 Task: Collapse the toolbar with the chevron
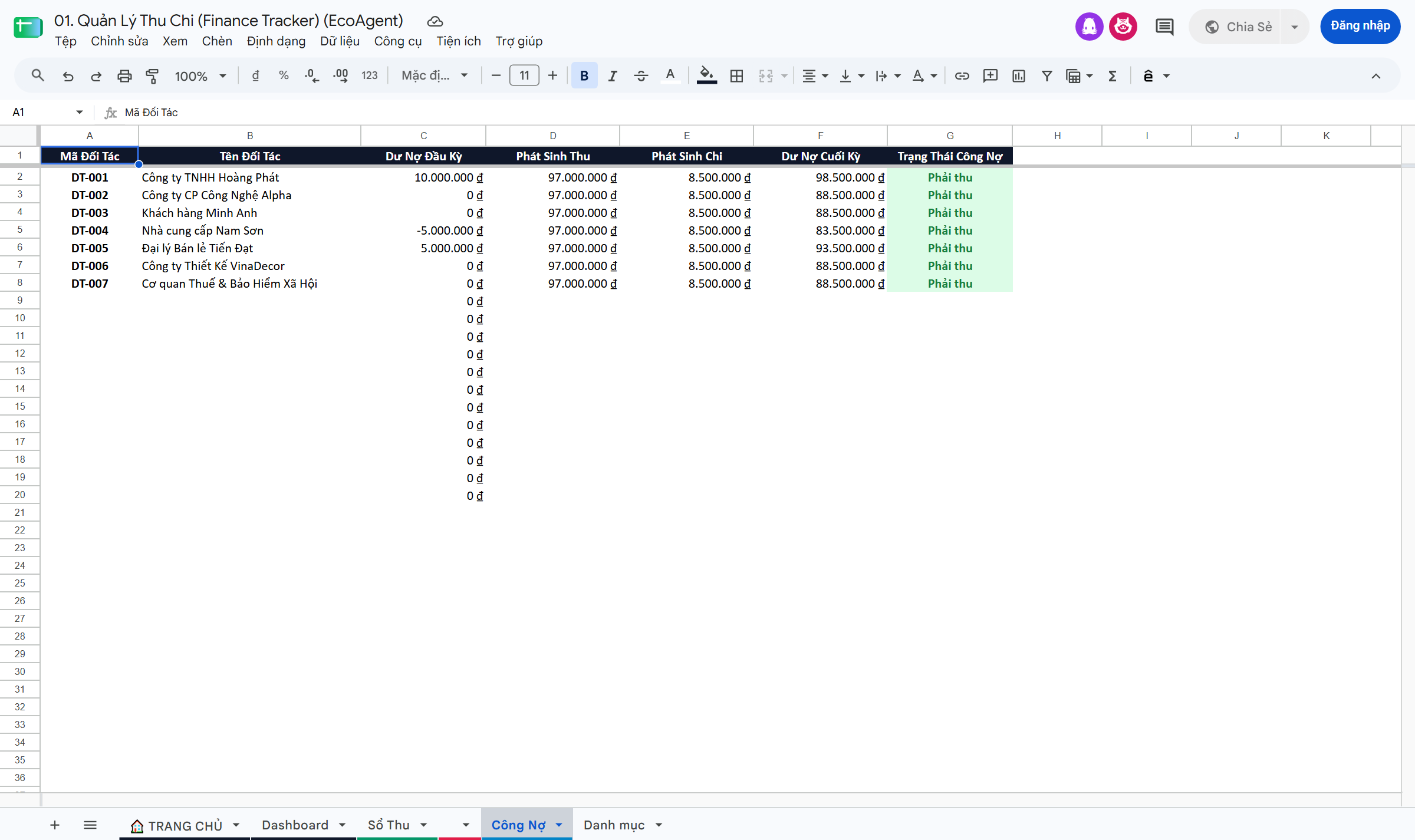1375,75
